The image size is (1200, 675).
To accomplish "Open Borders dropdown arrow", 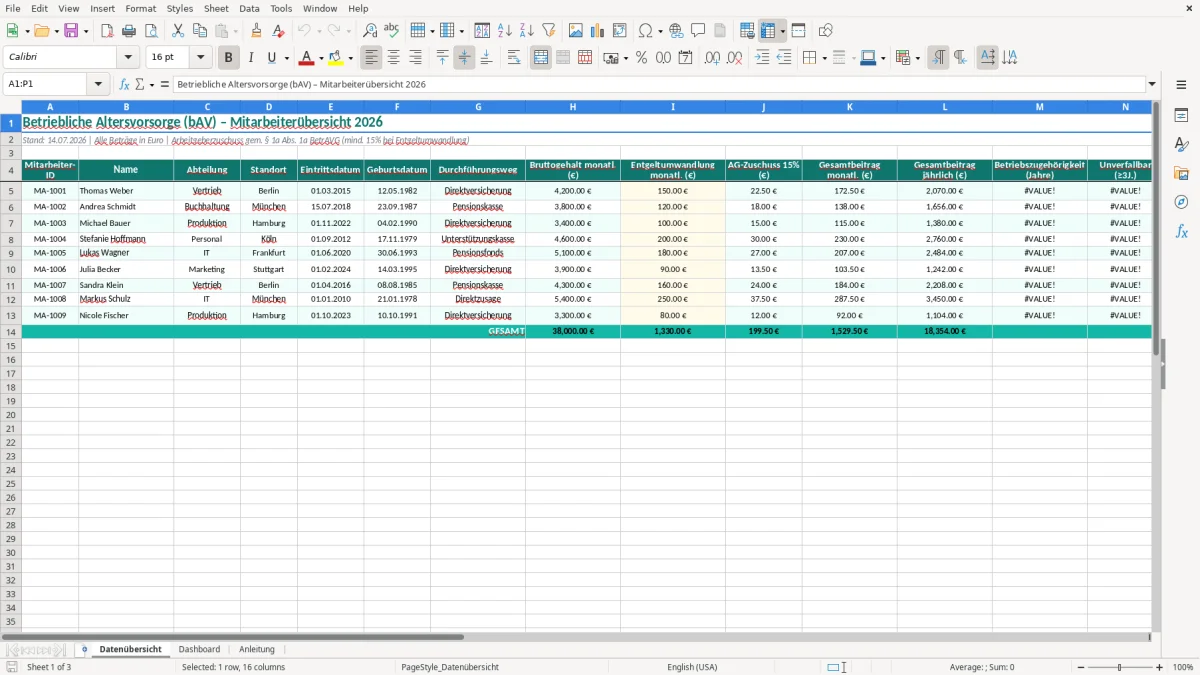I will (x=823, y=58).
